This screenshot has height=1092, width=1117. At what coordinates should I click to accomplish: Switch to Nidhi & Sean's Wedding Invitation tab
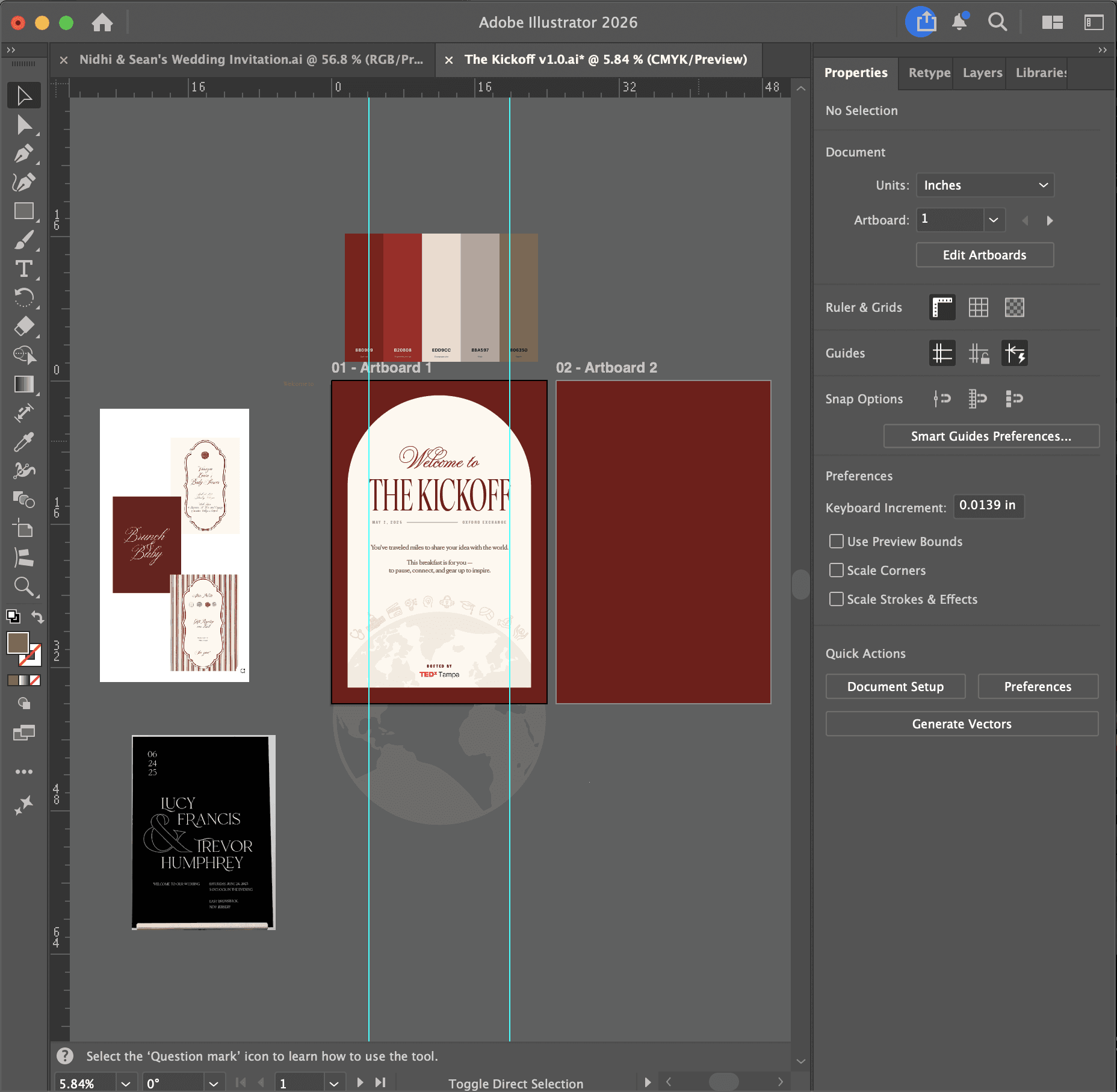250,60
